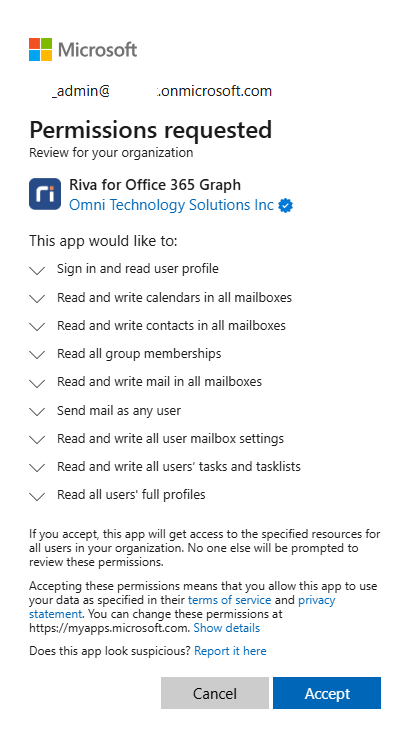Expand 'Read all users' full profiles' chevron
Viewport: 417px width, 739px height.
[37, 496]
